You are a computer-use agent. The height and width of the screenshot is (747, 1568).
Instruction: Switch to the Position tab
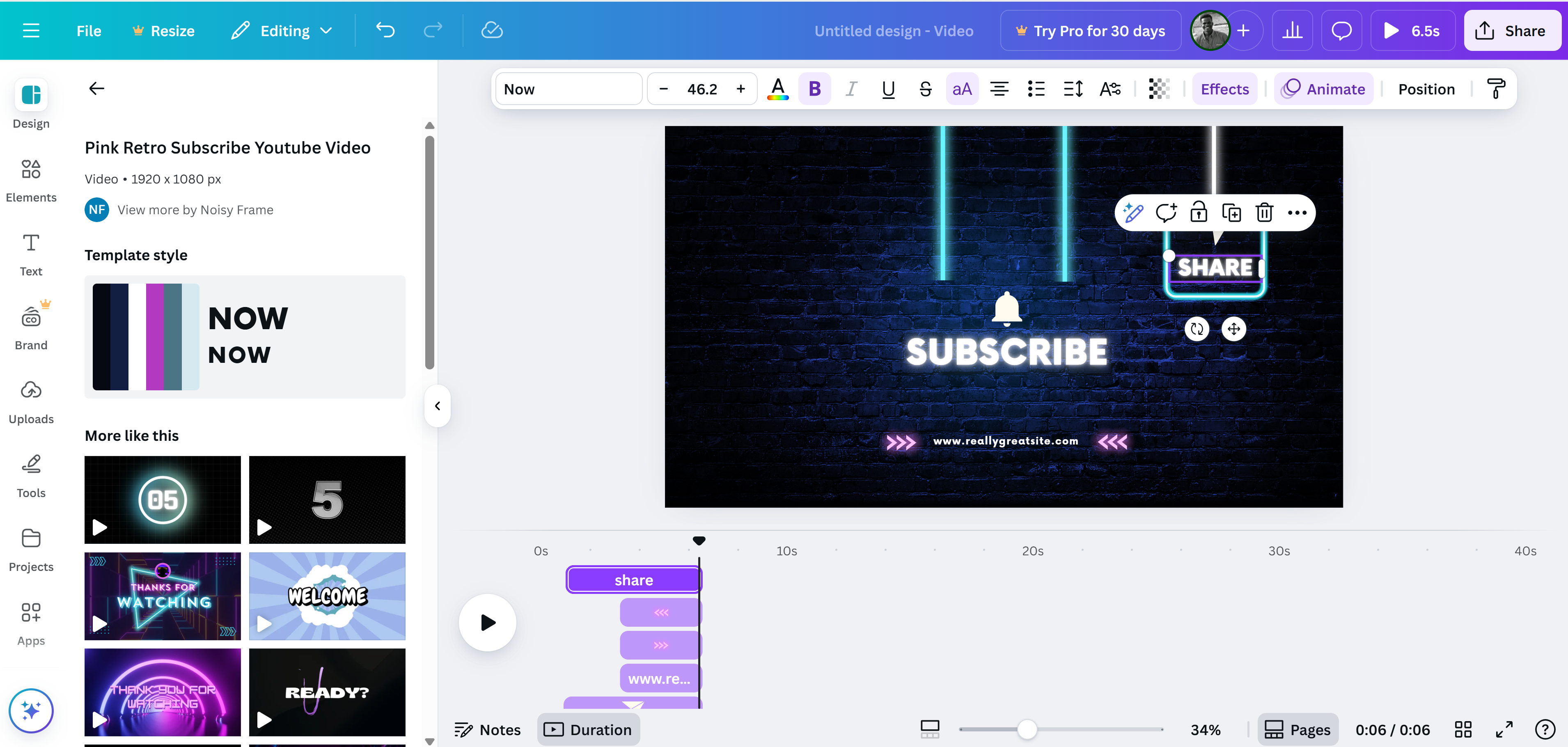click(x=1426, y=88)
